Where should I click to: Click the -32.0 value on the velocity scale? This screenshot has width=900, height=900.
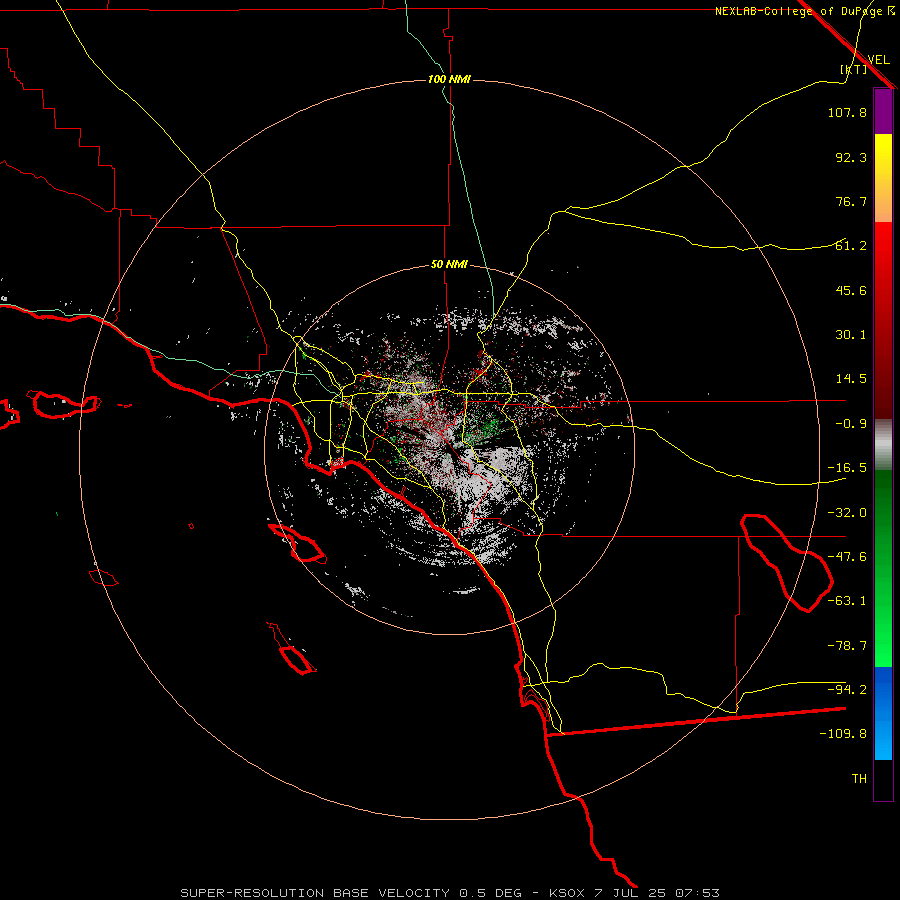847,513
